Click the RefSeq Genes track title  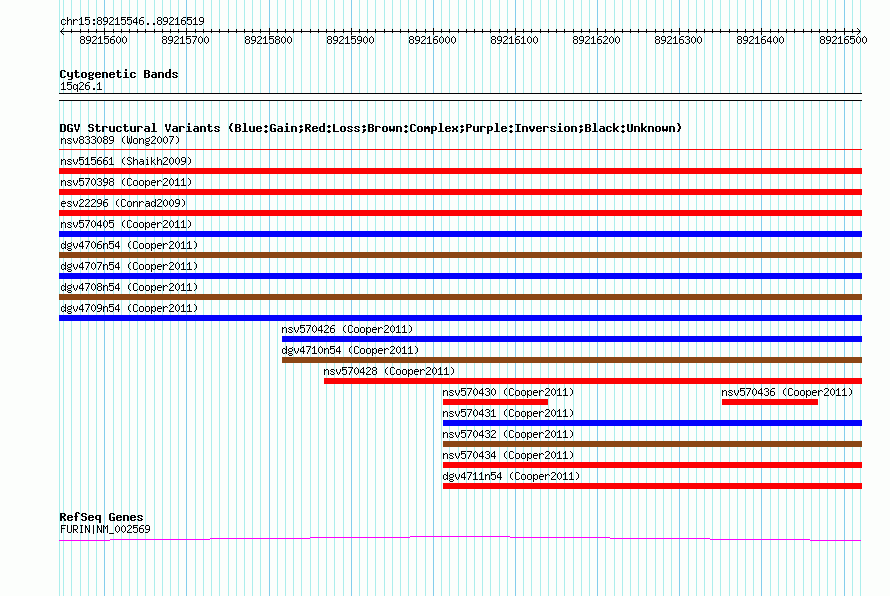(x=102, y=517)
